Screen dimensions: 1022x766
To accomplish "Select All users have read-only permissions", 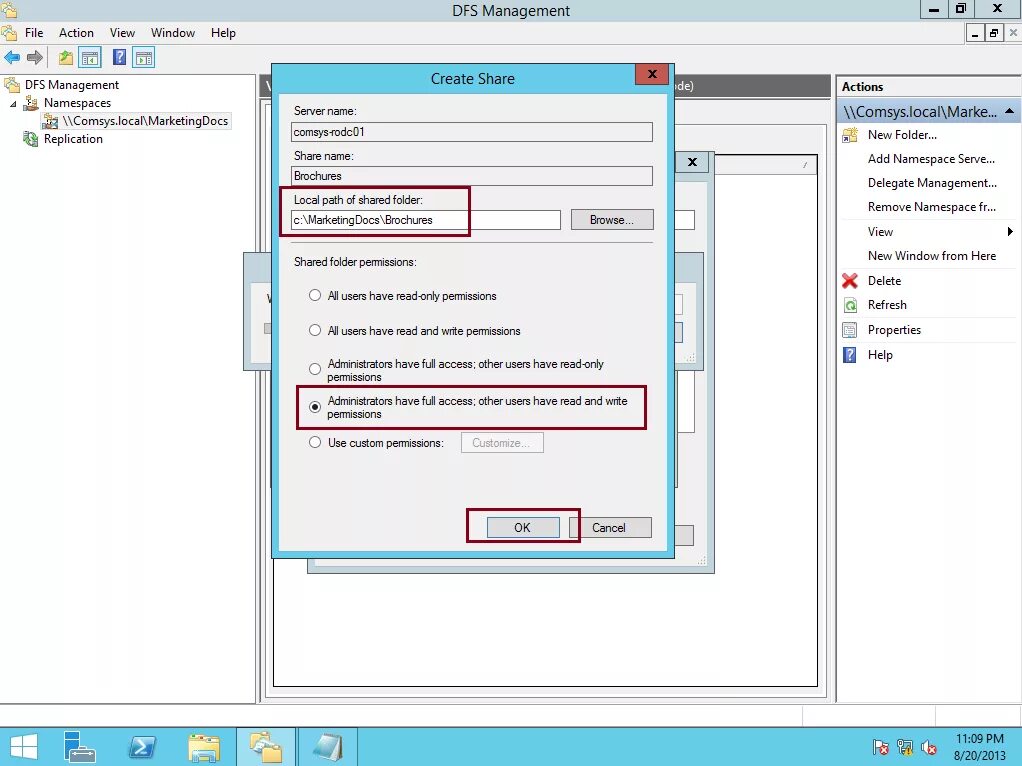I will (315, 296).
